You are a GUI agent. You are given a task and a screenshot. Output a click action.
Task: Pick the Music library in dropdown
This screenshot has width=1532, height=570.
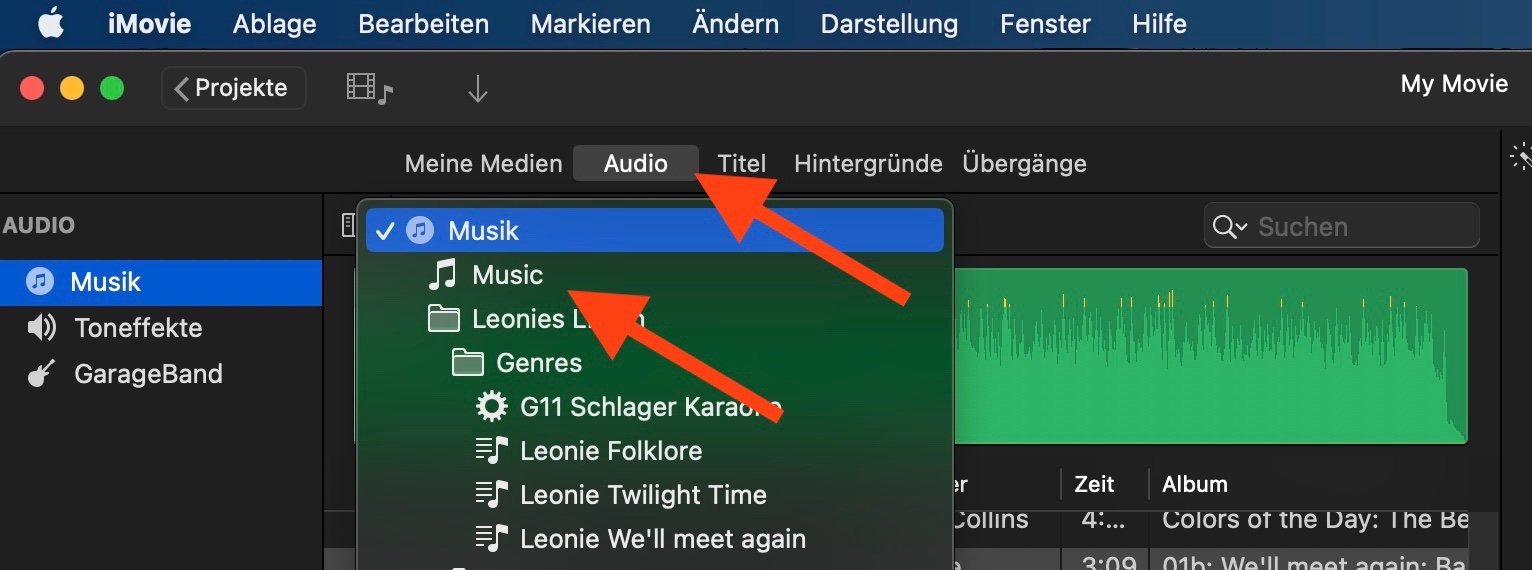pos(507,275)
